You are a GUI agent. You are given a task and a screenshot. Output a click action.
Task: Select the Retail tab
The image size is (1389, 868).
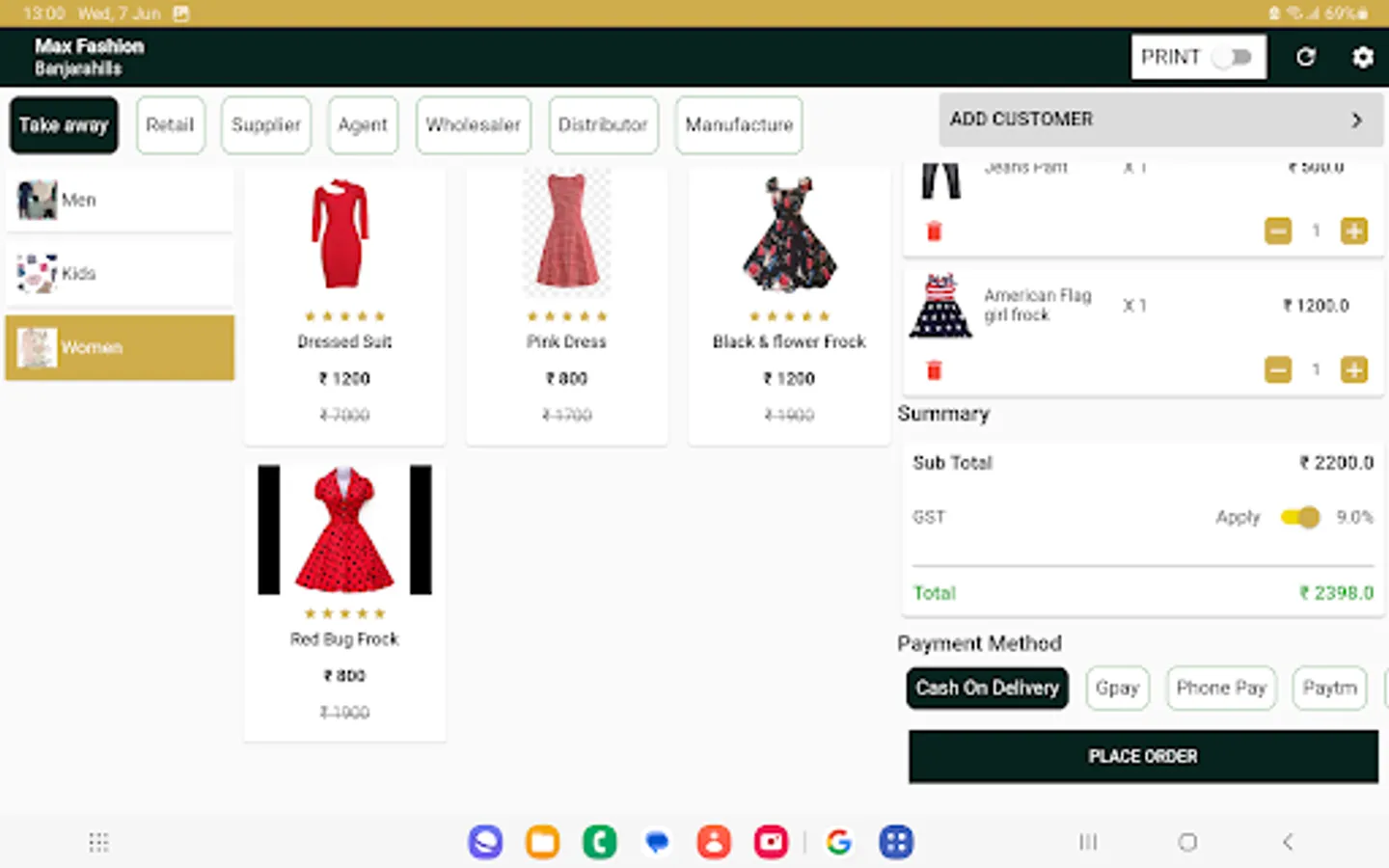tap(170, 125)
